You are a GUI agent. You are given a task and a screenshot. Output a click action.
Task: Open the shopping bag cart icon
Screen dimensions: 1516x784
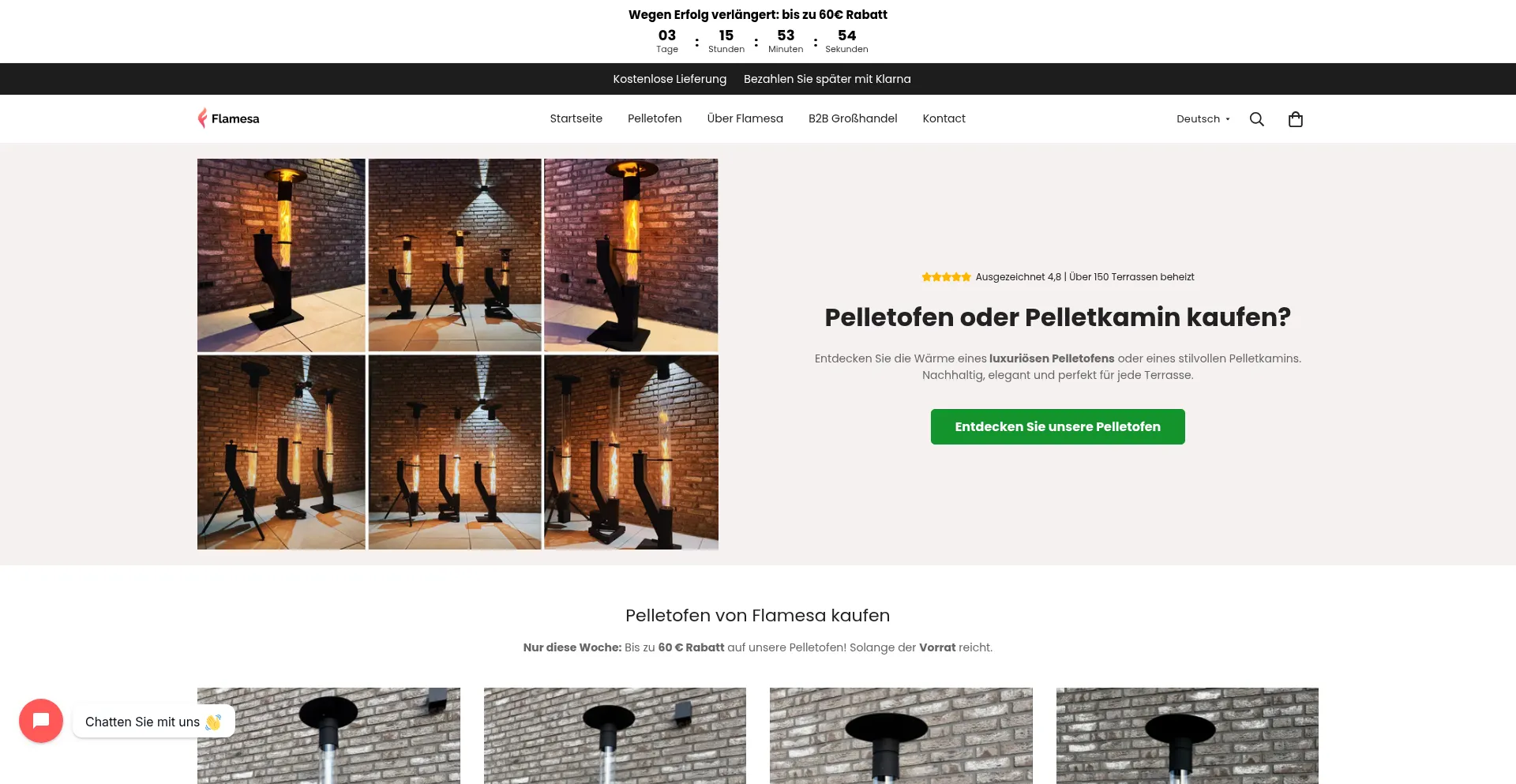[x=1295, y=119]
